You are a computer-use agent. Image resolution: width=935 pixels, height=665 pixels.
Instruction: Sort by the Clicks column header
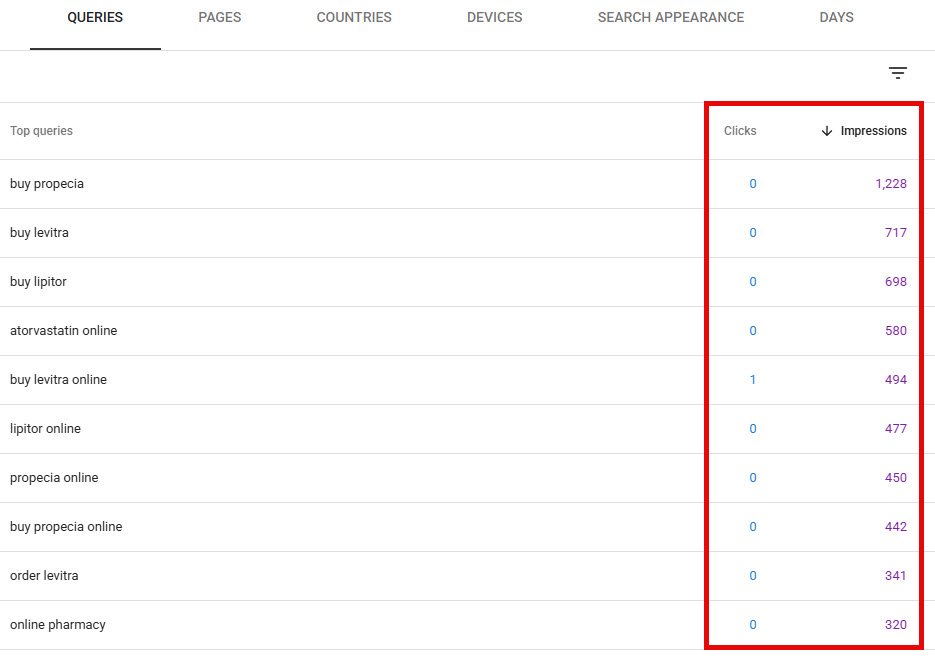click(740, 131)
